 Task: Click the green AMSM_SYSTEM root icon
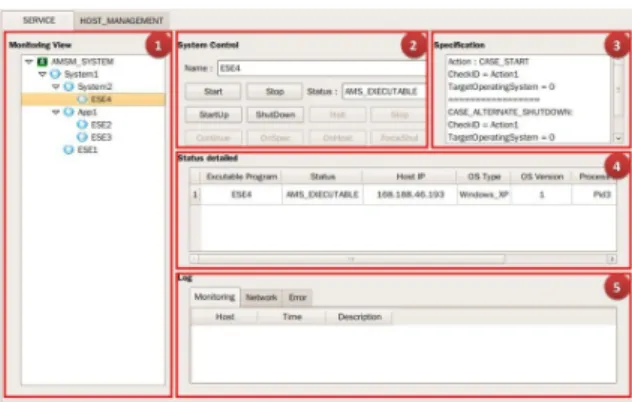coord(42,62)
